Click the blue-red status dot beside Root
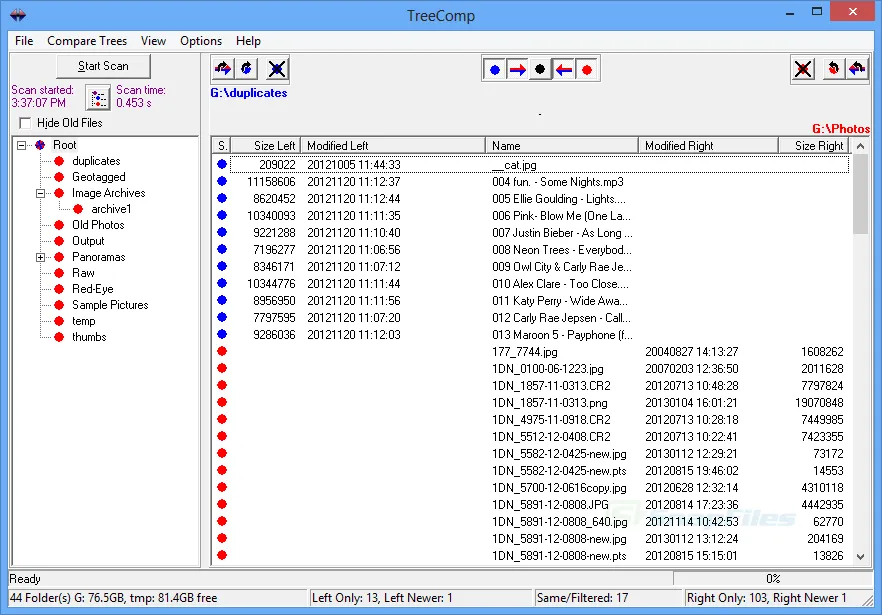The width and height of the screenshot is (882, 615). point(40,145)
